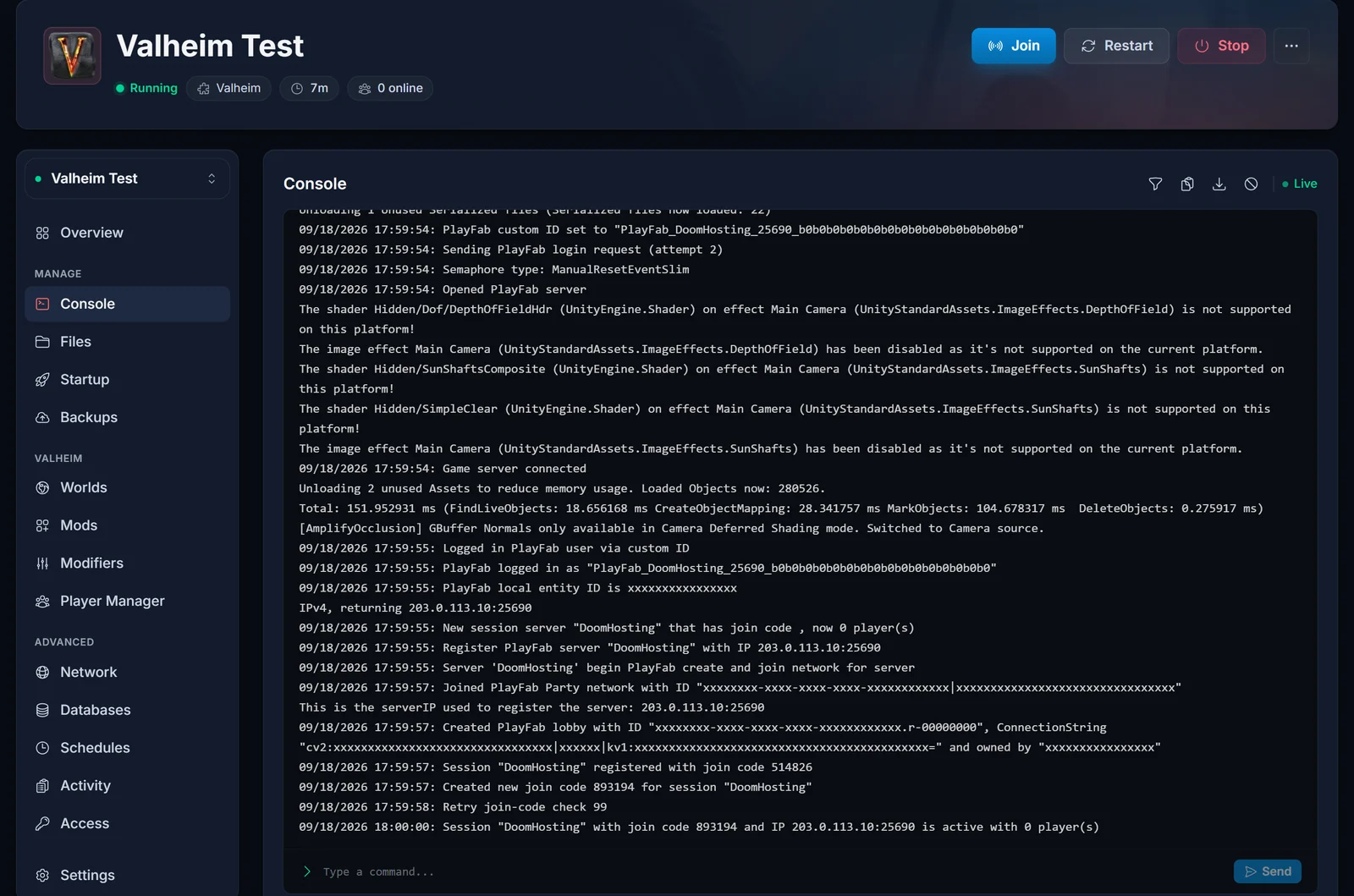Select Console in the sidebar
Viewport: 1354px width, 896px height.
coord(127,304)
